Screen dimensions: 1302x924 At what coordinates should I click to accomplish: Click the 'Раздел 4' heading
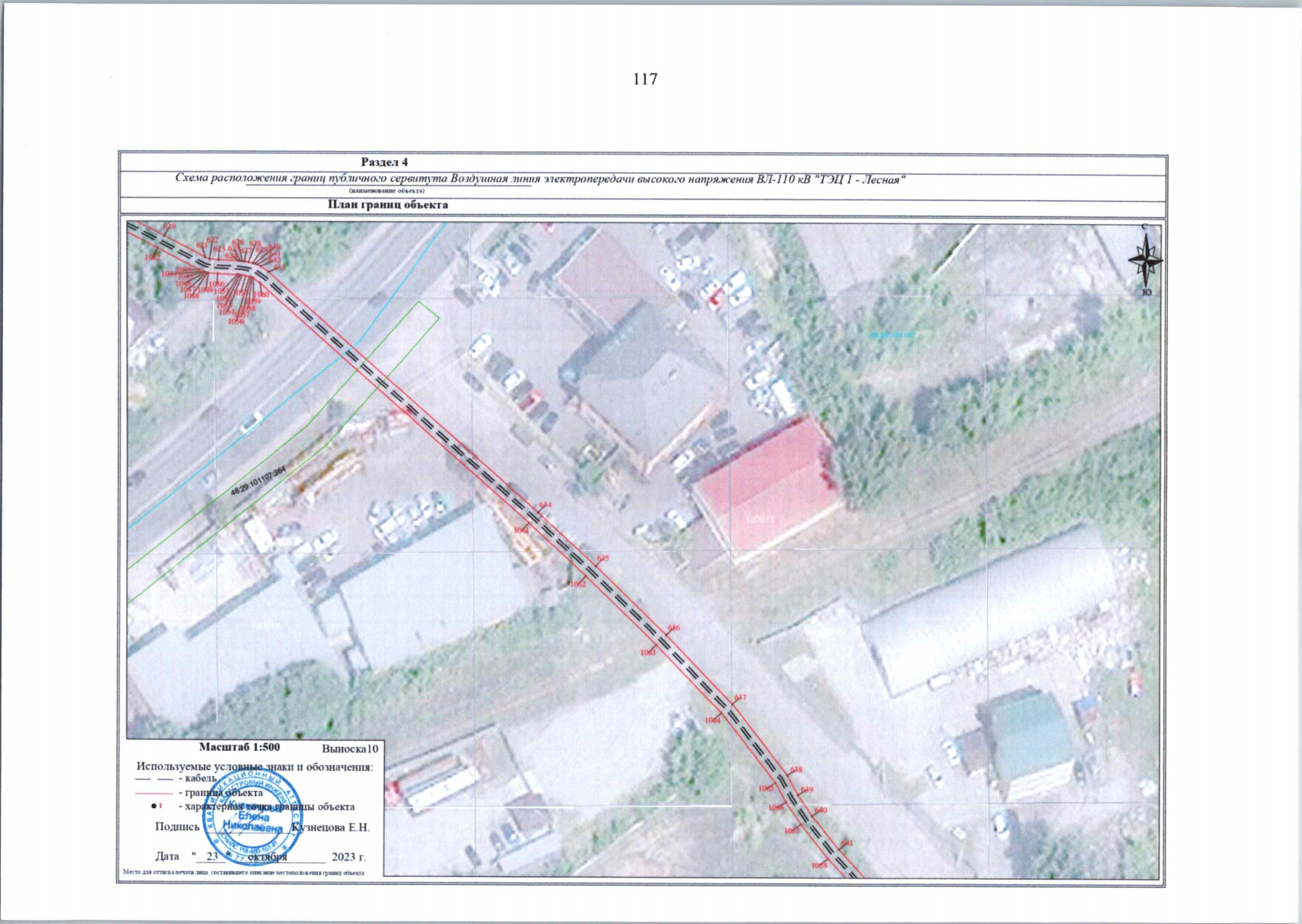coord(384,162)
